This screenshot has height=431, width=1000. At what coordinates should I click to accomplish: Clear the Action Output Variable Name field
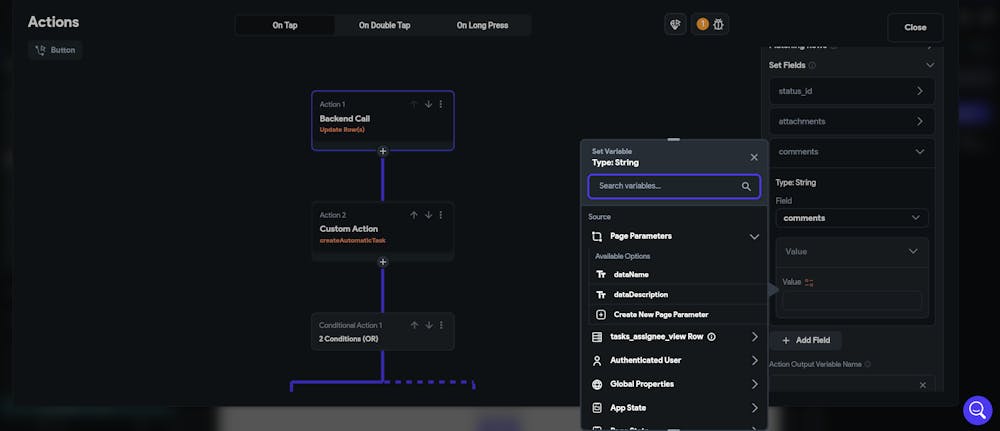pos(922,385)
